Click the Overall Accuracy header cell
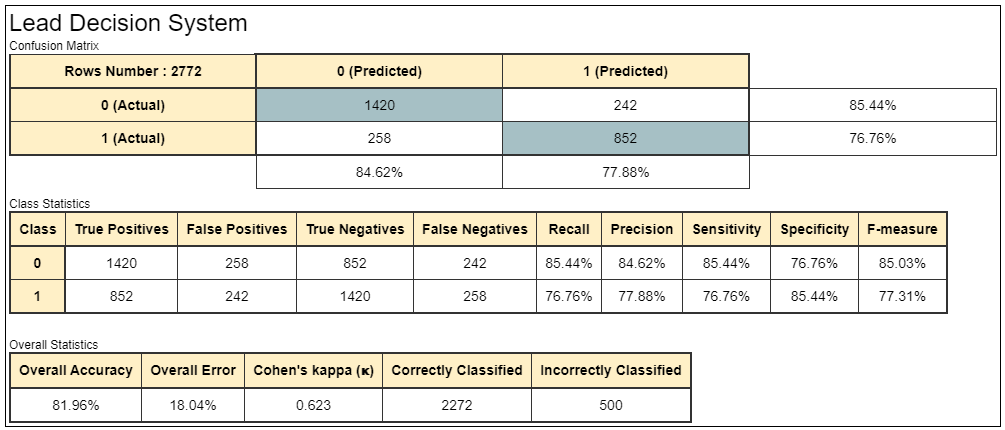Viewport: 1005px width, 430px height. (x=76, y=370)
